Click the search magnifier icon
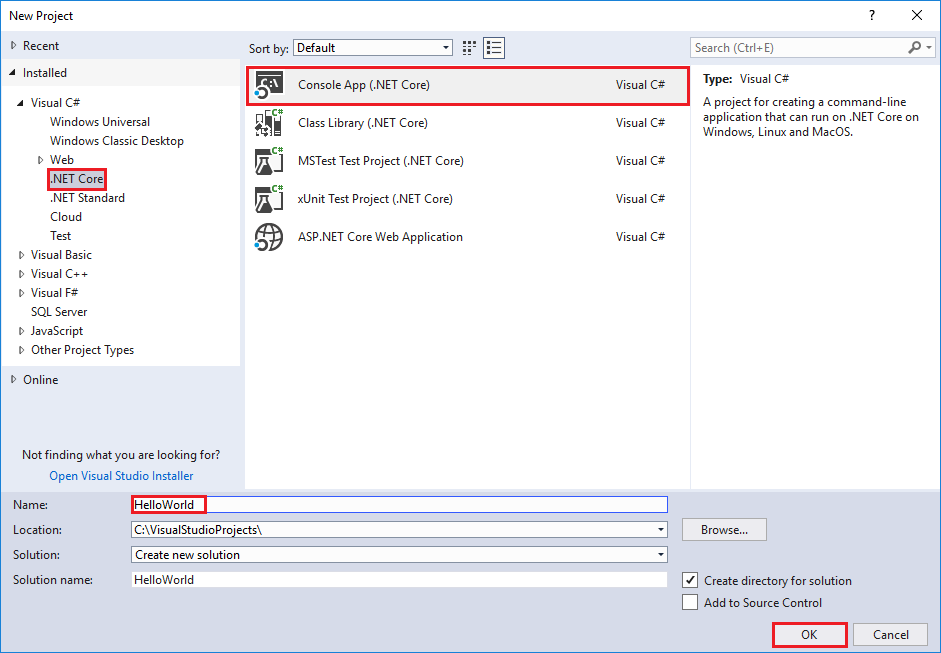941x653 pixels. (x=914, y=47)
